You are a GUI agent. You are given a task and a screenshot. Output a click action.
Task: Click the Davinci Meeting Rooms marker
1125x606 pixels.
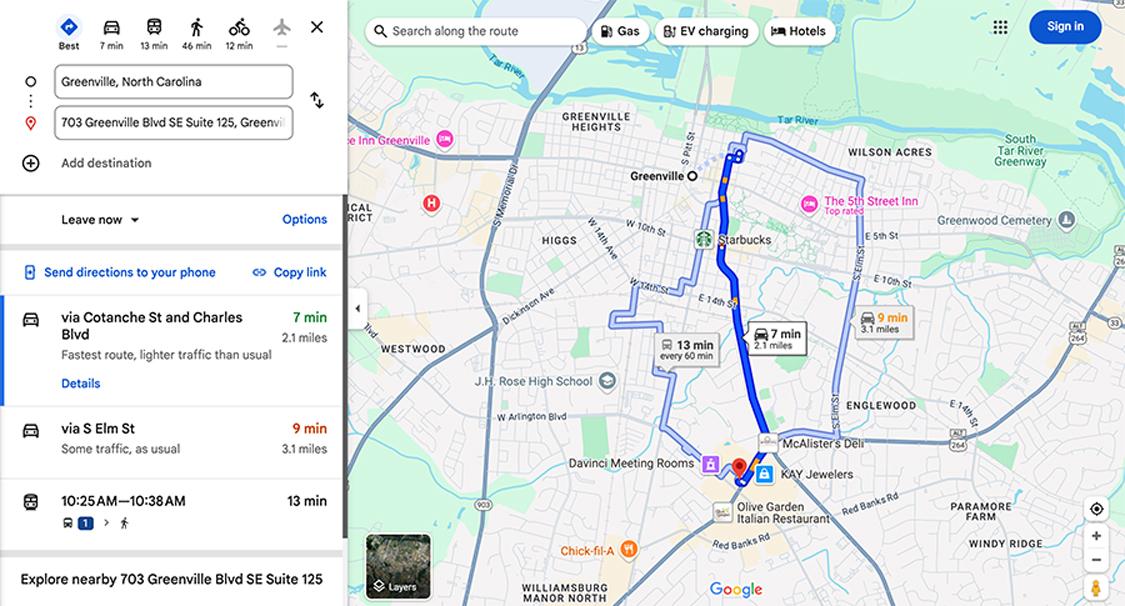tap(710, 465)
